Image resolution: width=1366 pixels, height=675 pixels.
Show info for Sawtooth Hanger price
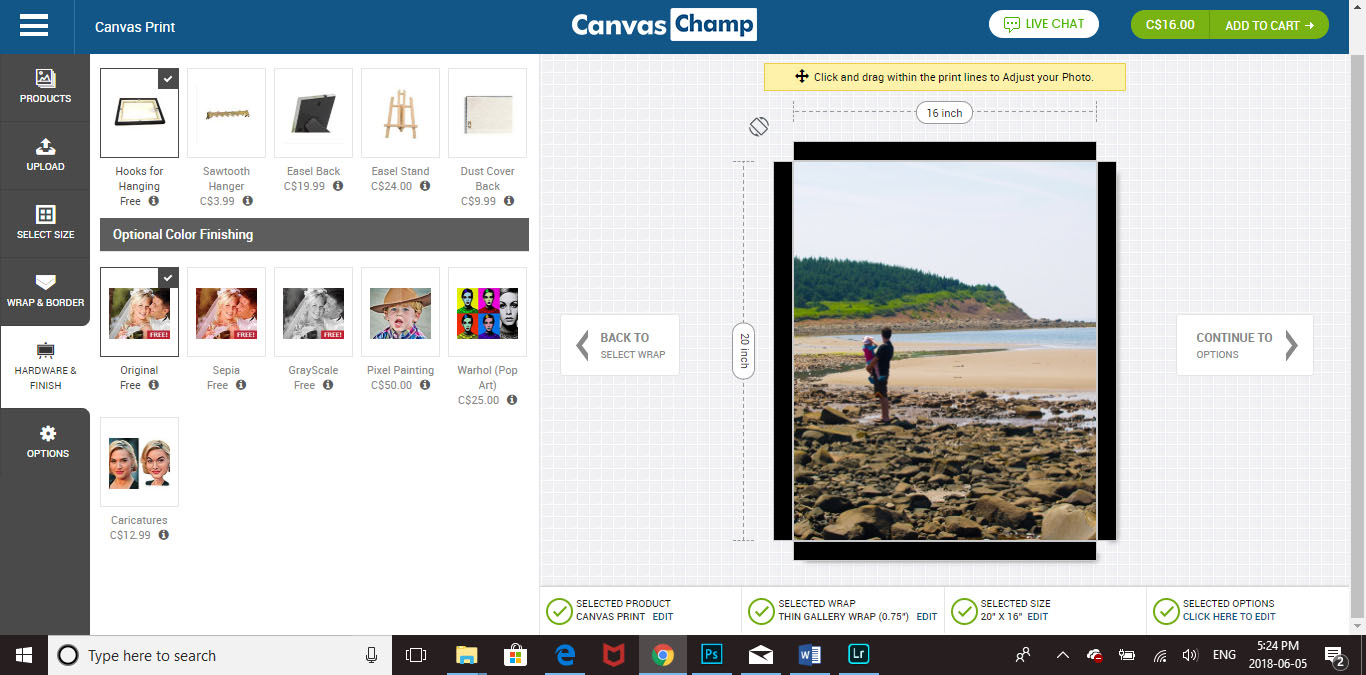click(x=247, y=201)
